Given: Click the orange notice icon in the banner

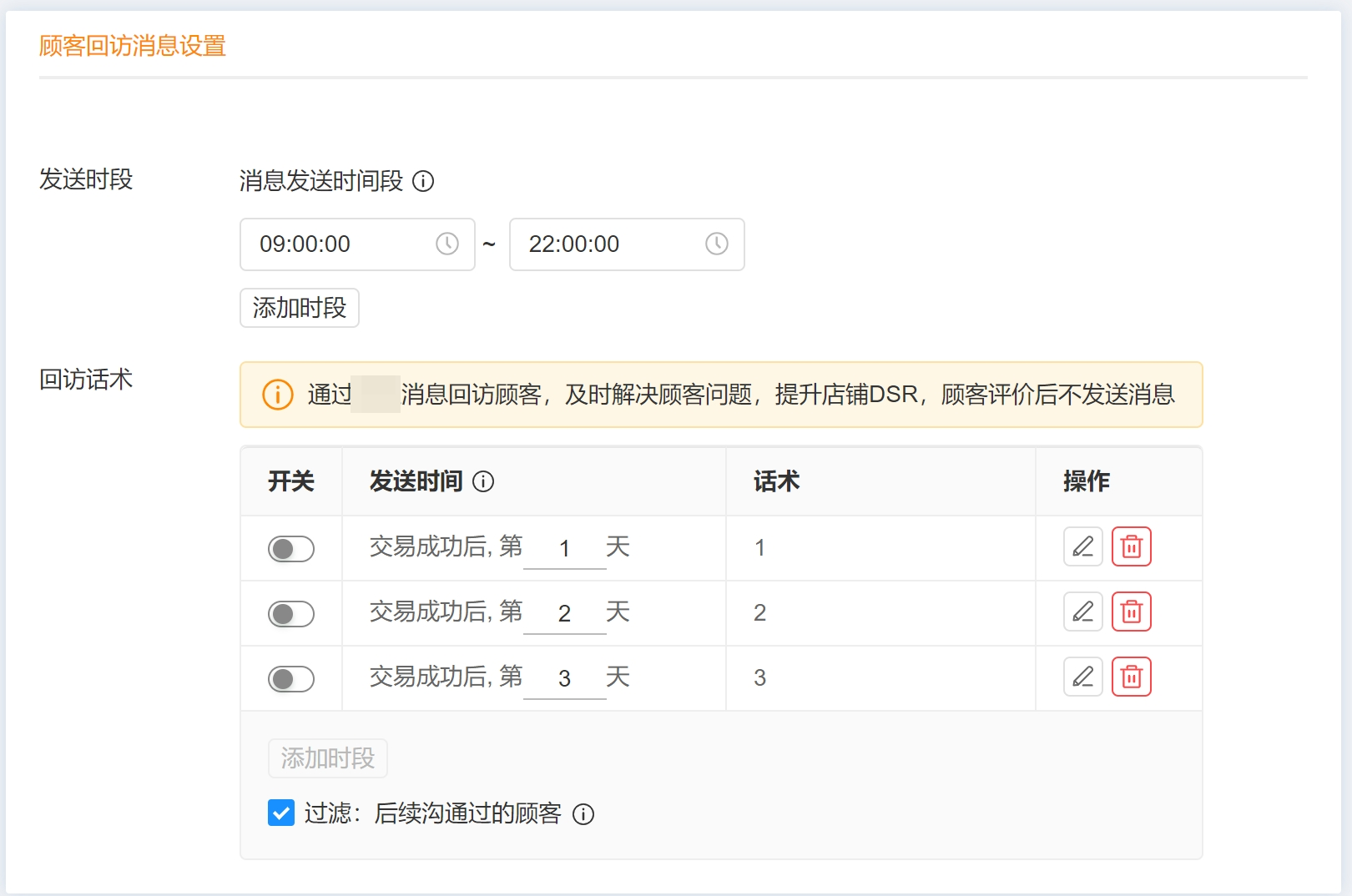Looking at the screenshot, I should [278, 395].
